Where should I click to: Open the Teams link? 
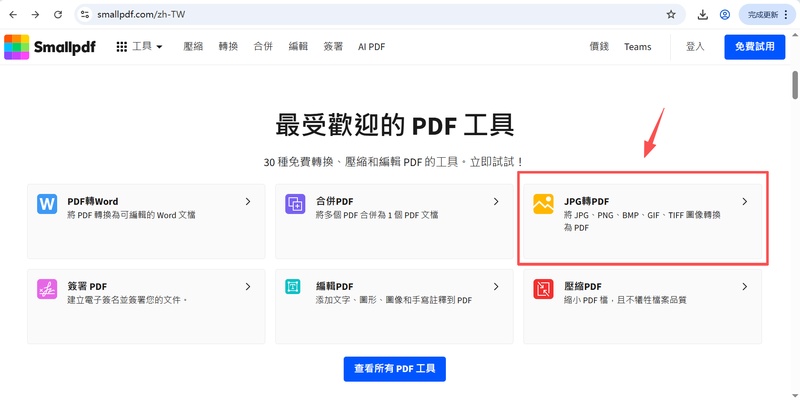pyautogui.click(x=638, y=46)
